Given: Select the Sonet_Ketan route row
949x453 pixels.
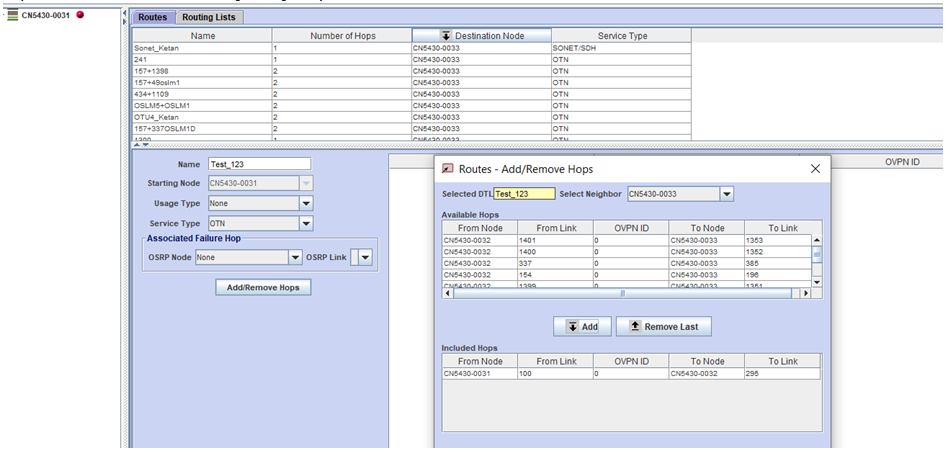Looking at the screenshot, I should point(412,48).
